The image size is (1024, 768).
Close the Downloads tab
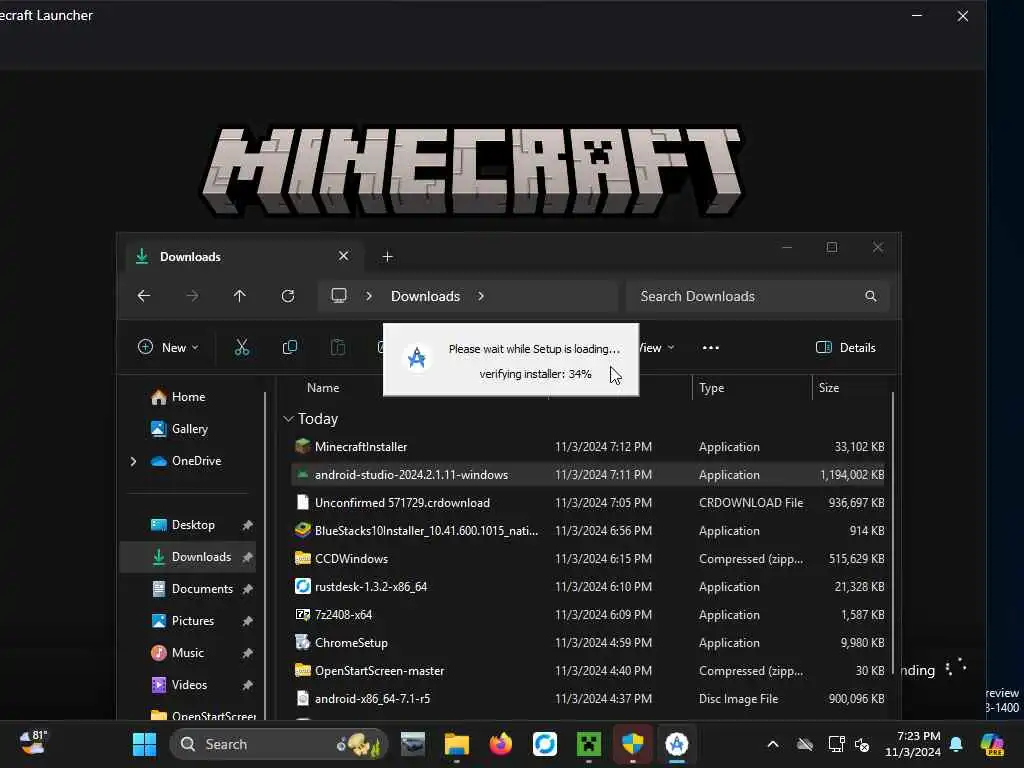(x=344, y=256)
